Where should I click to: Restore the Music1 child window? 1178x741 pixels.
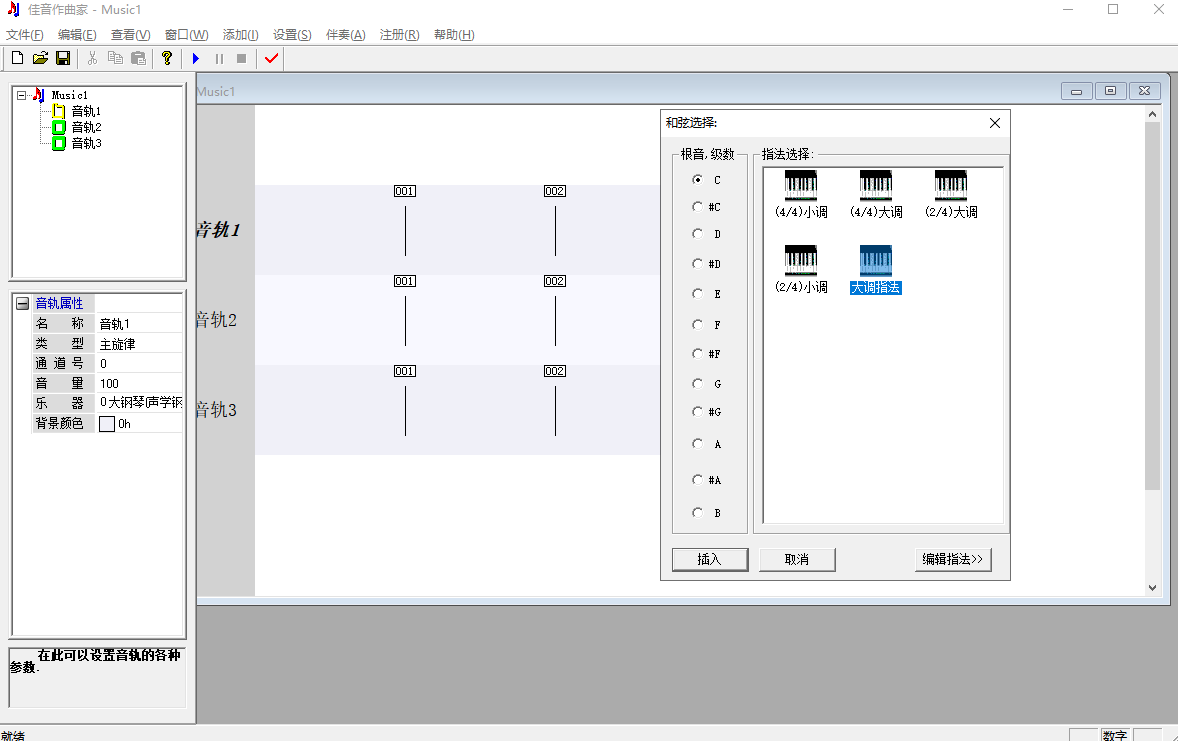(x=1110, y=91)
